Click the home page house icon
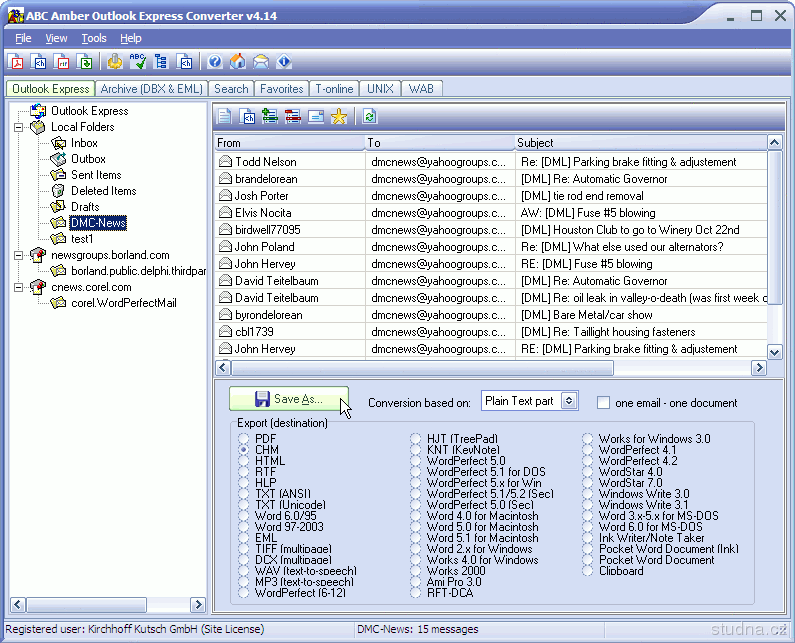Screen dimensions: 795x643 (238, 62)
